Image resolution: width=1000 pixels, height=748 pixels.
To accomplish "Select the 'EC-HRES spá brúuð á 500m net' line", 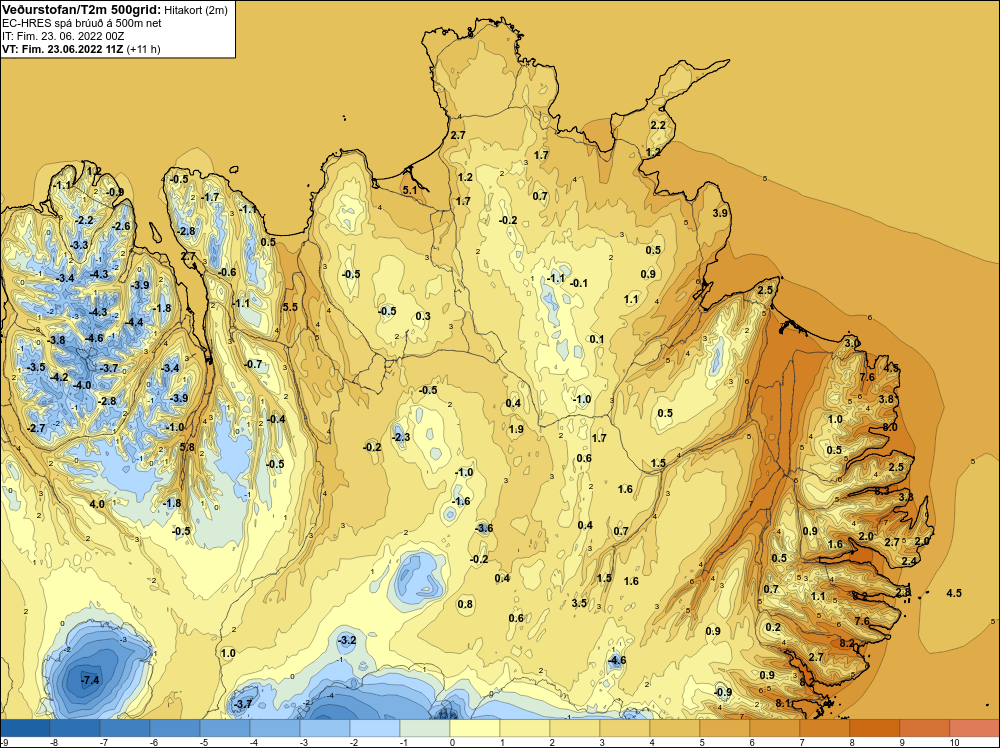I will [x=82, y=23].
